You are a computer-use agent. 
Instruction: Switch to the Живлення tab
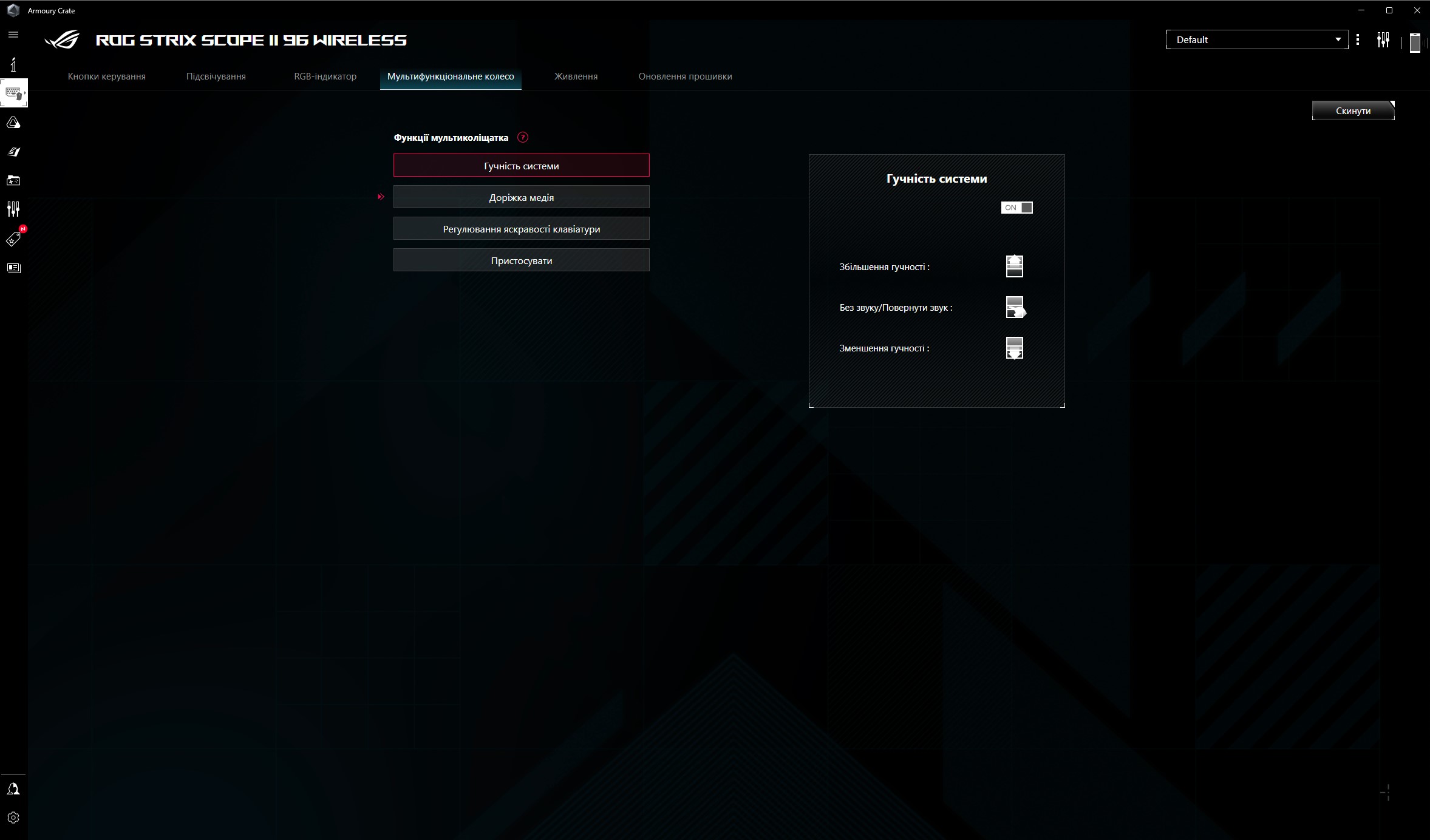pyautogui.click(x=576, y=76)
